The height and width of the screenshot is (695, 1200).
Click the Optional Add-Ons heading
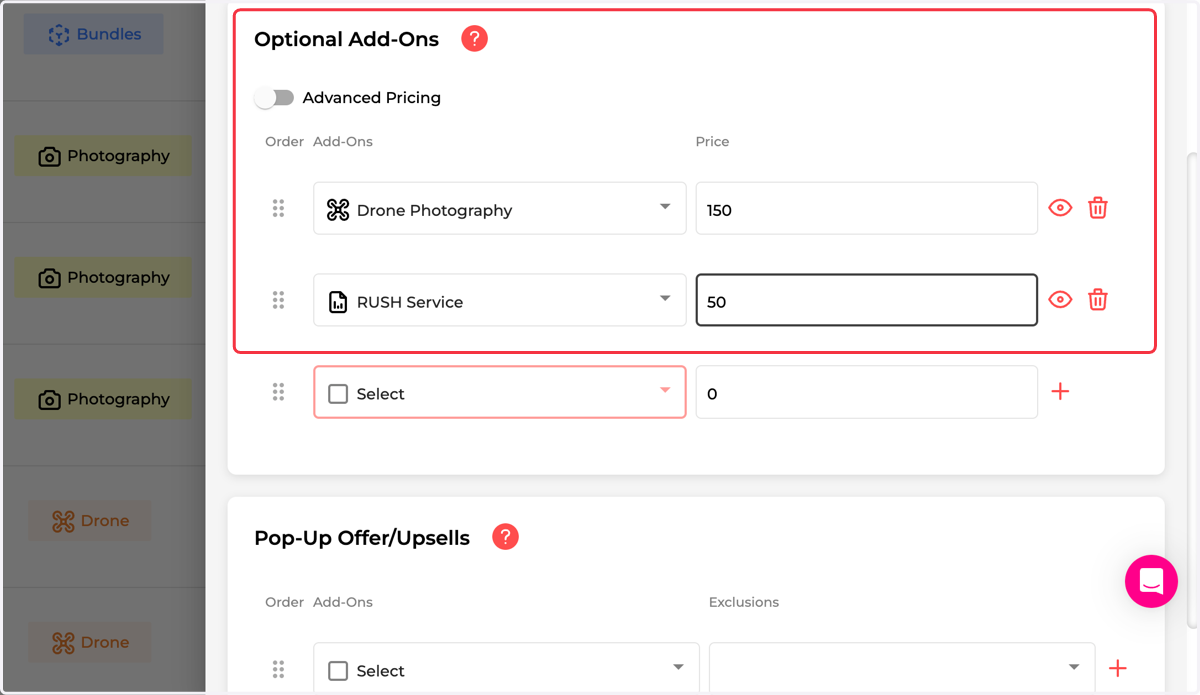tap(346, 39)
